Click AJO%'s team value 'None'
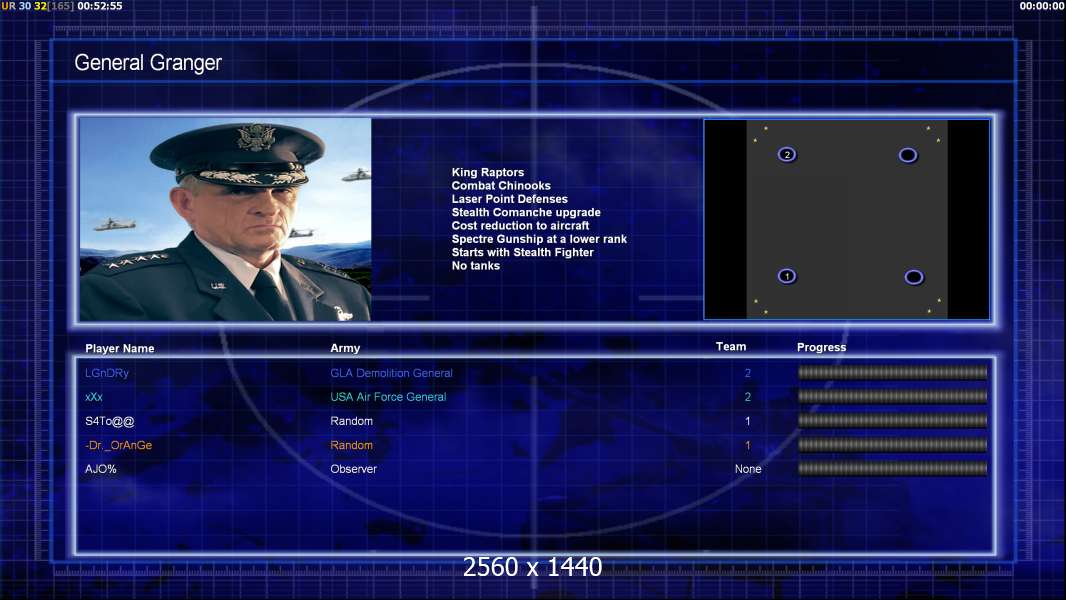 [748, 469]
